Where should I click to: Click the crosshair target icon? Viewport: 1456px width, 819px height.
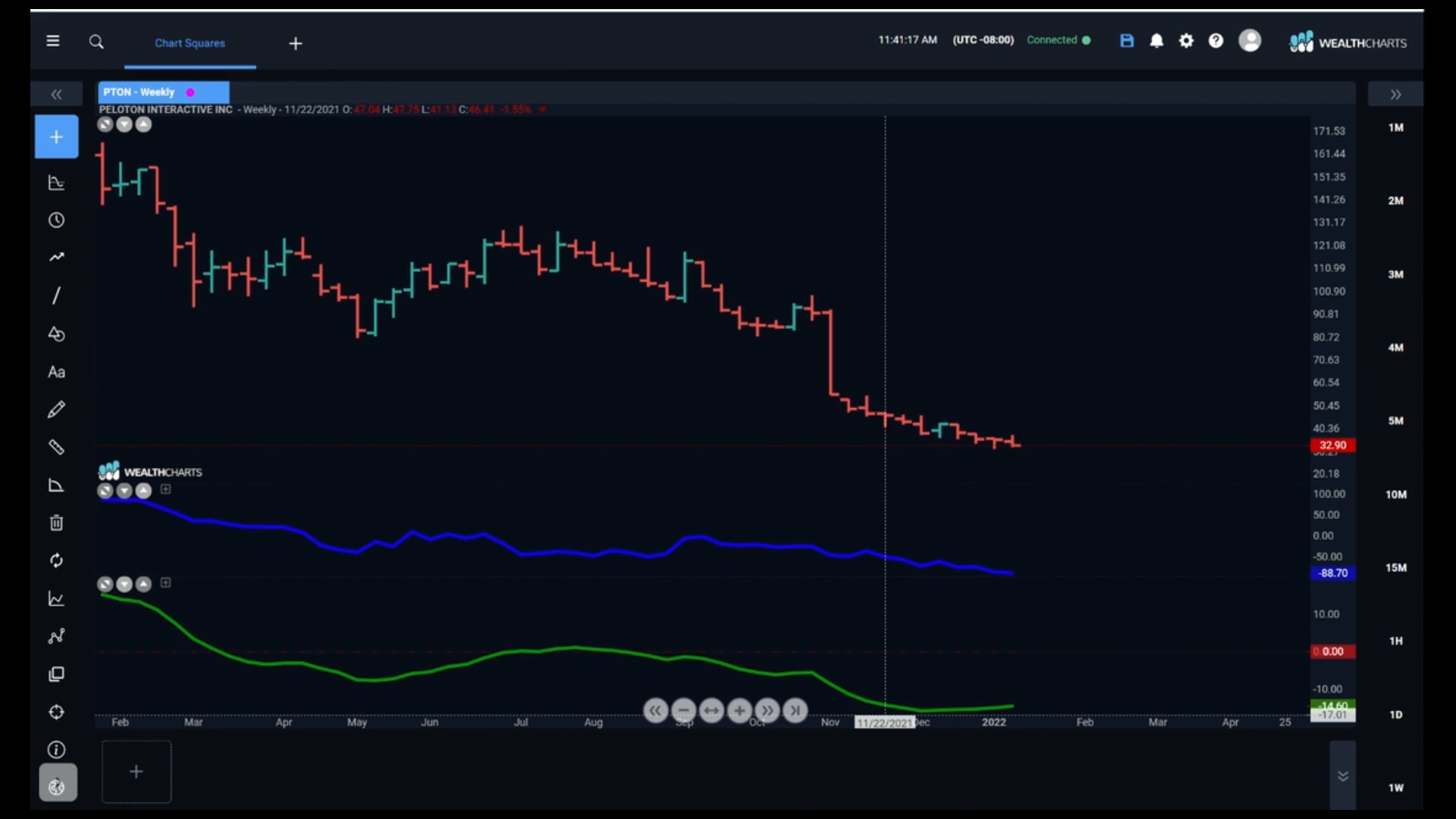pos(56,712)
